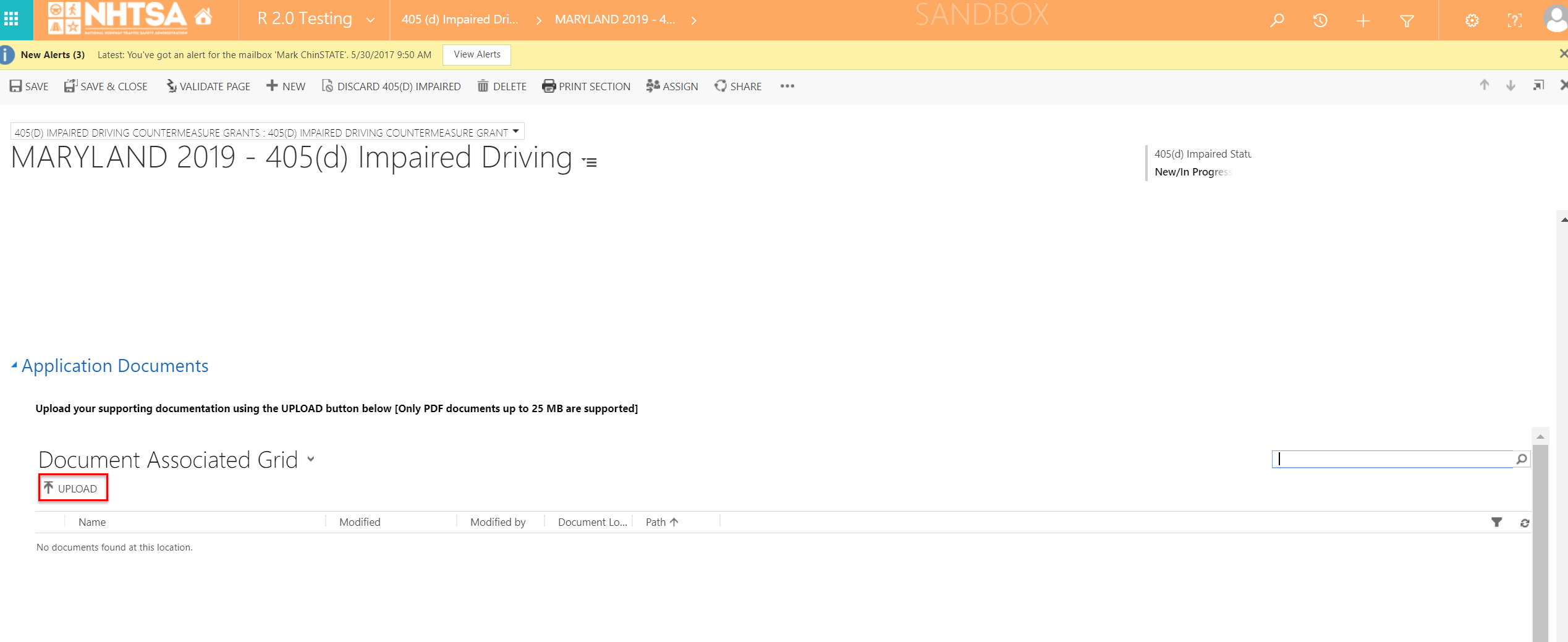This screenshot has width=1568, height=642.
Task: Collapse the Application Documents section
Action: 14,366
